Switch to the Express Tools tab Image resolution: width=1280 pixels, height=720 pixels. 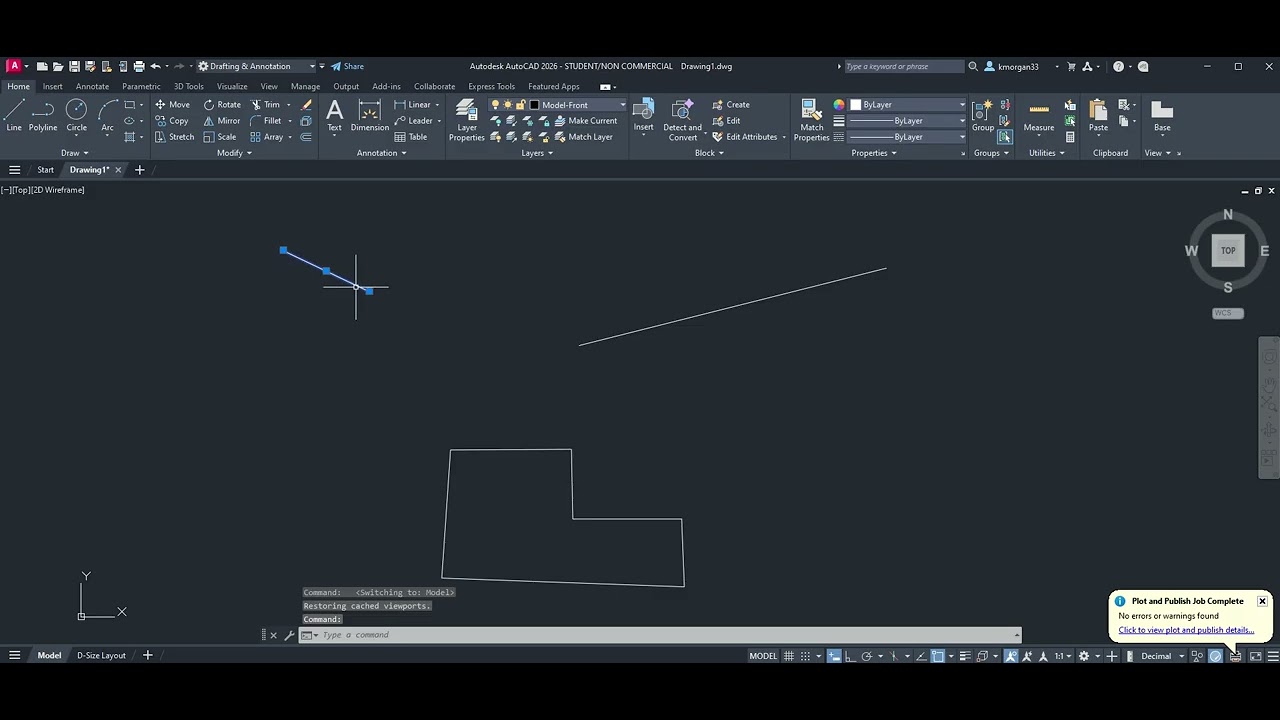coord(491,86)
